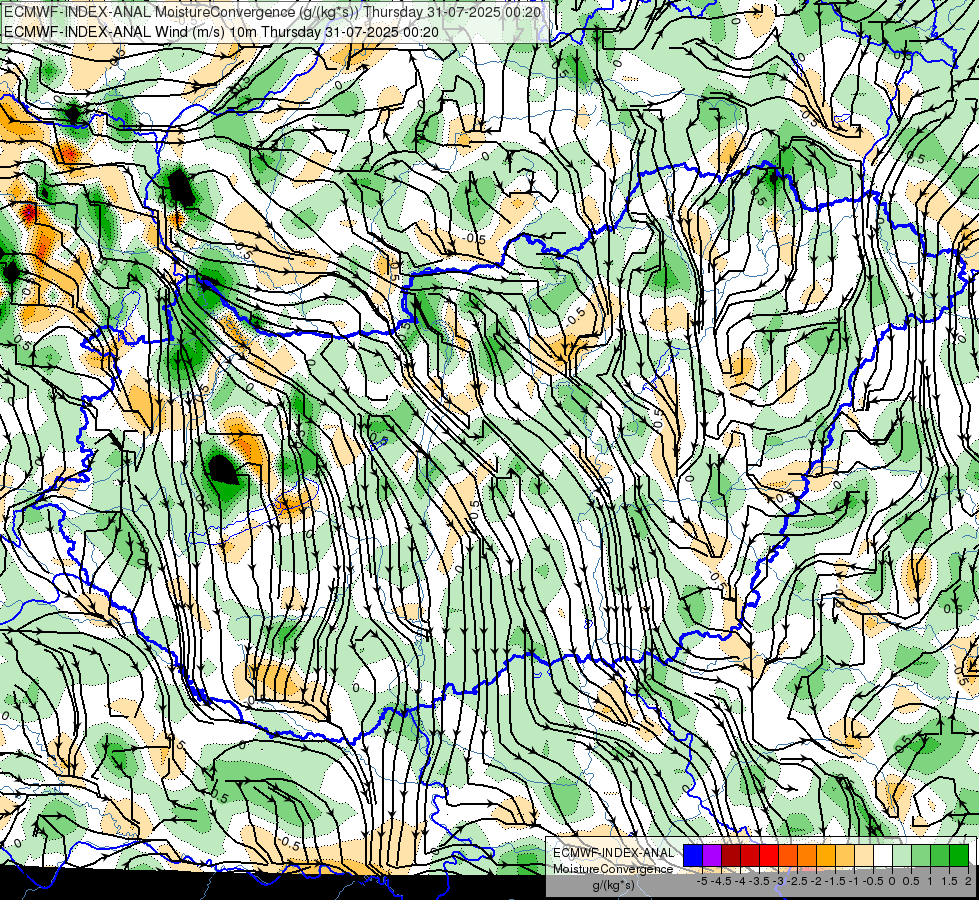Viewport: 979px width, 900px height.
Task: Click the -1 tick label on legend scale
Action: (x=854, y=881)
